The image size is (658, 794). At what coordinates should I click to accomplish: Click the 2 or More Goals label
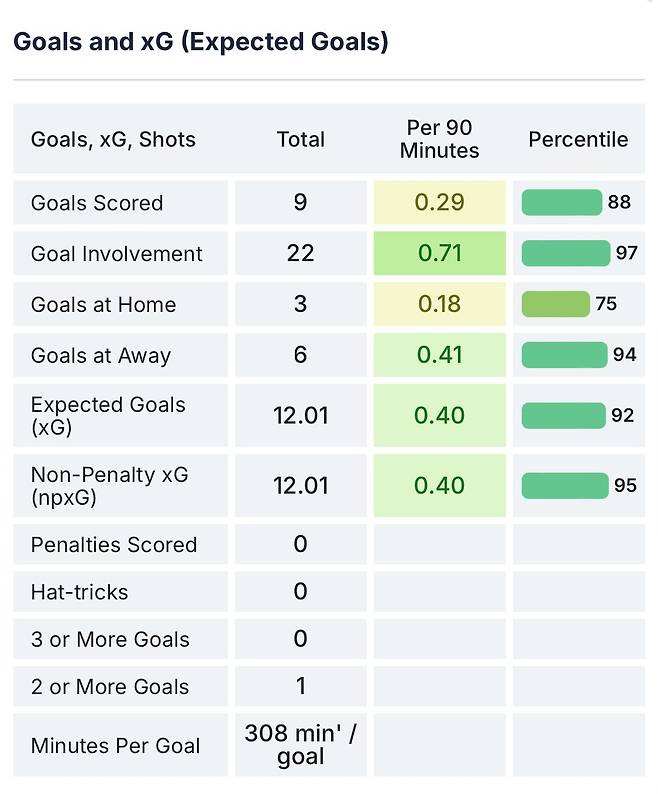click(110, 687)
